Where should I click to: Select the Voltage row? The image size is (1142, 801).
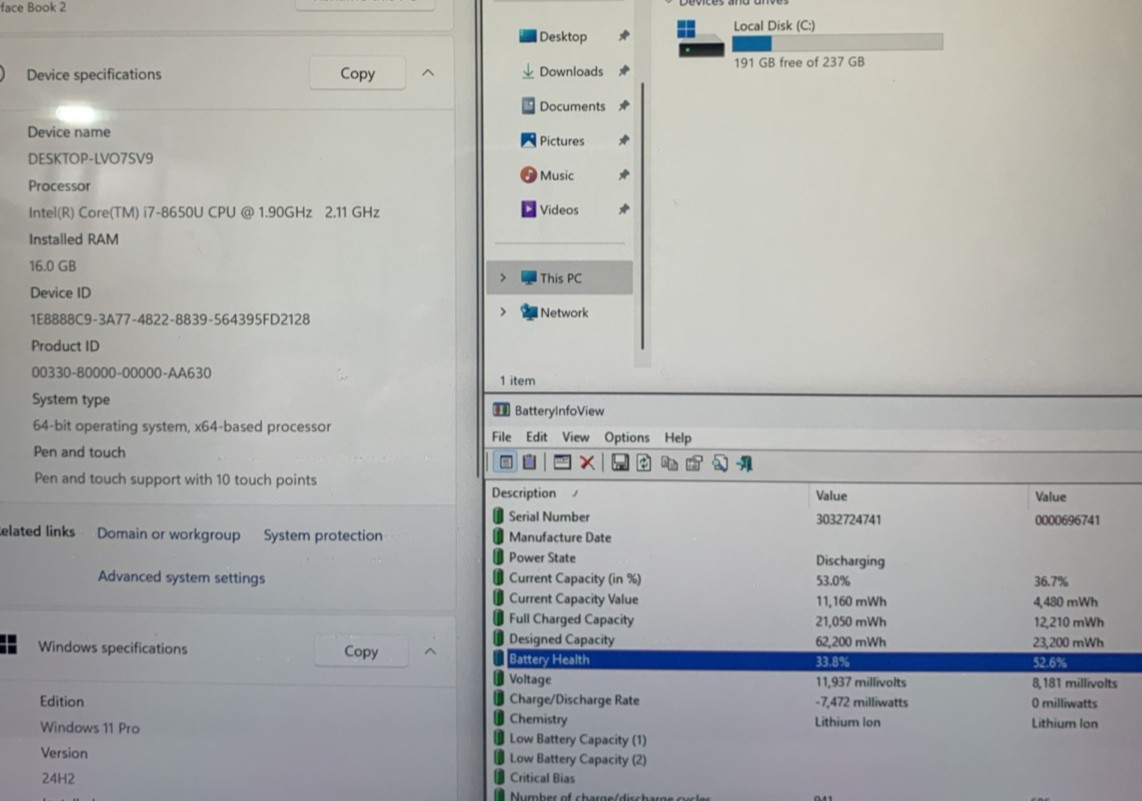pyautogui.click(x=814, y=680)
